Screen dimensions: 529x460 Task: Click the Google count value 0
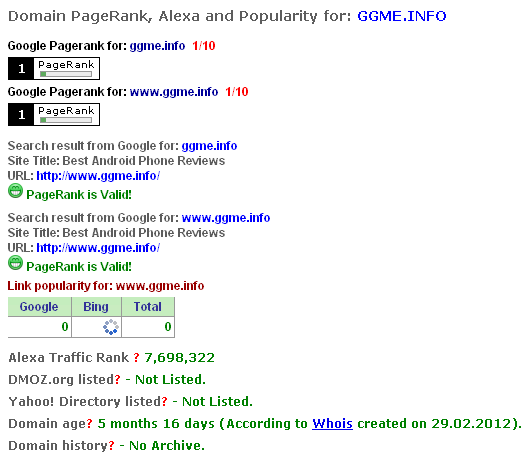pos(65,327)
